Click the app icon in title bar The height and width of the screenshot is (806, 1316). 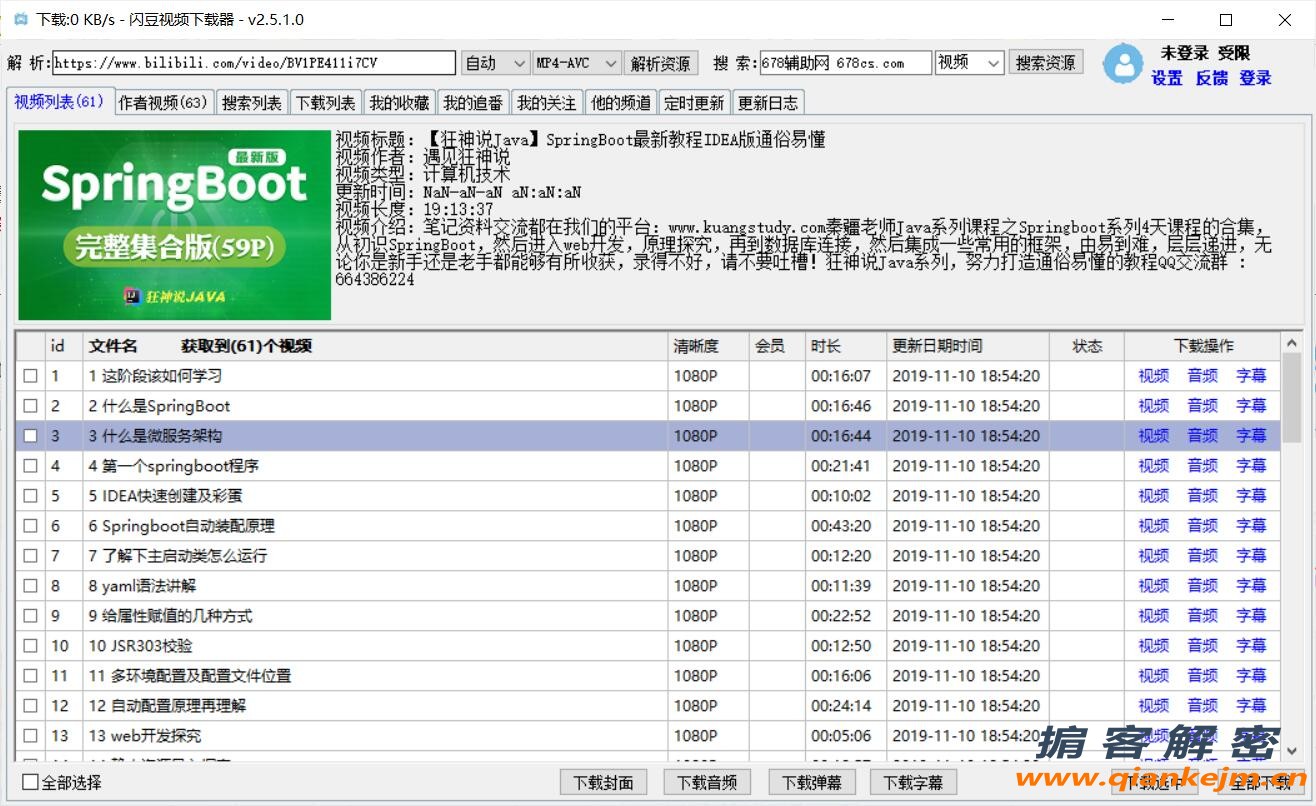click(20, 19)
